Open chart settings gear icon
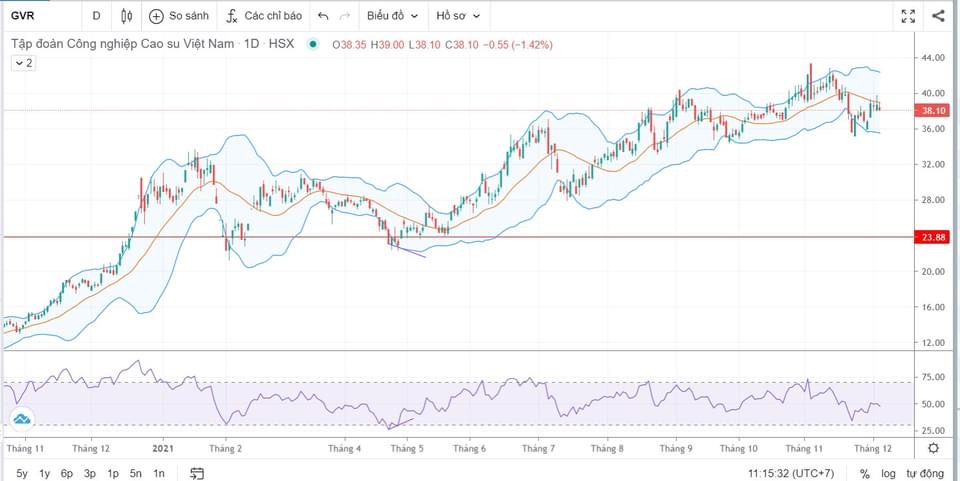This screenshot has height=481, width=960. pos(933,448)
